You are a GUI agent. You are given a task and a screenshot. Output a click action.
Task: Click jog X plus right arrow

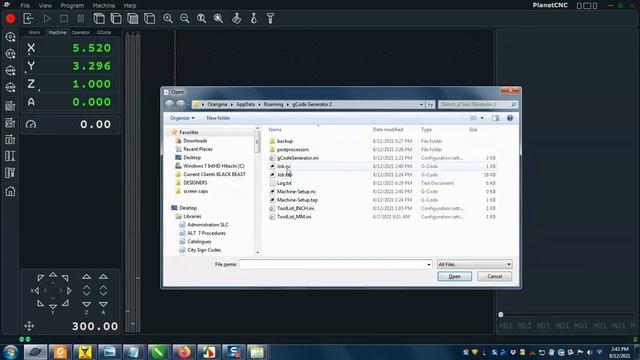click(x=69, y=291)
